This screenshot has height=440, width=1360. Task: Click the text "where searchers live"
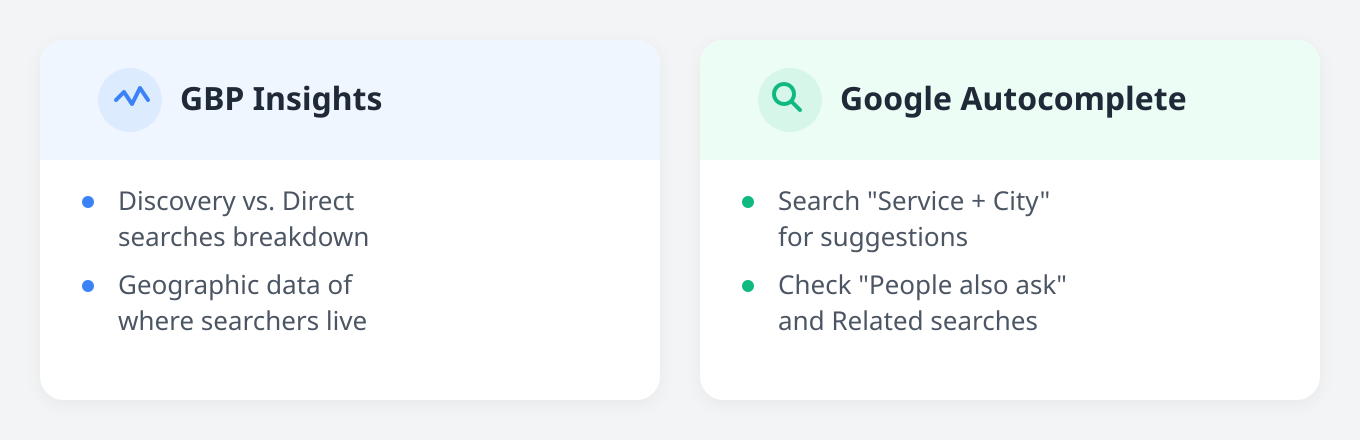point(242,321)
